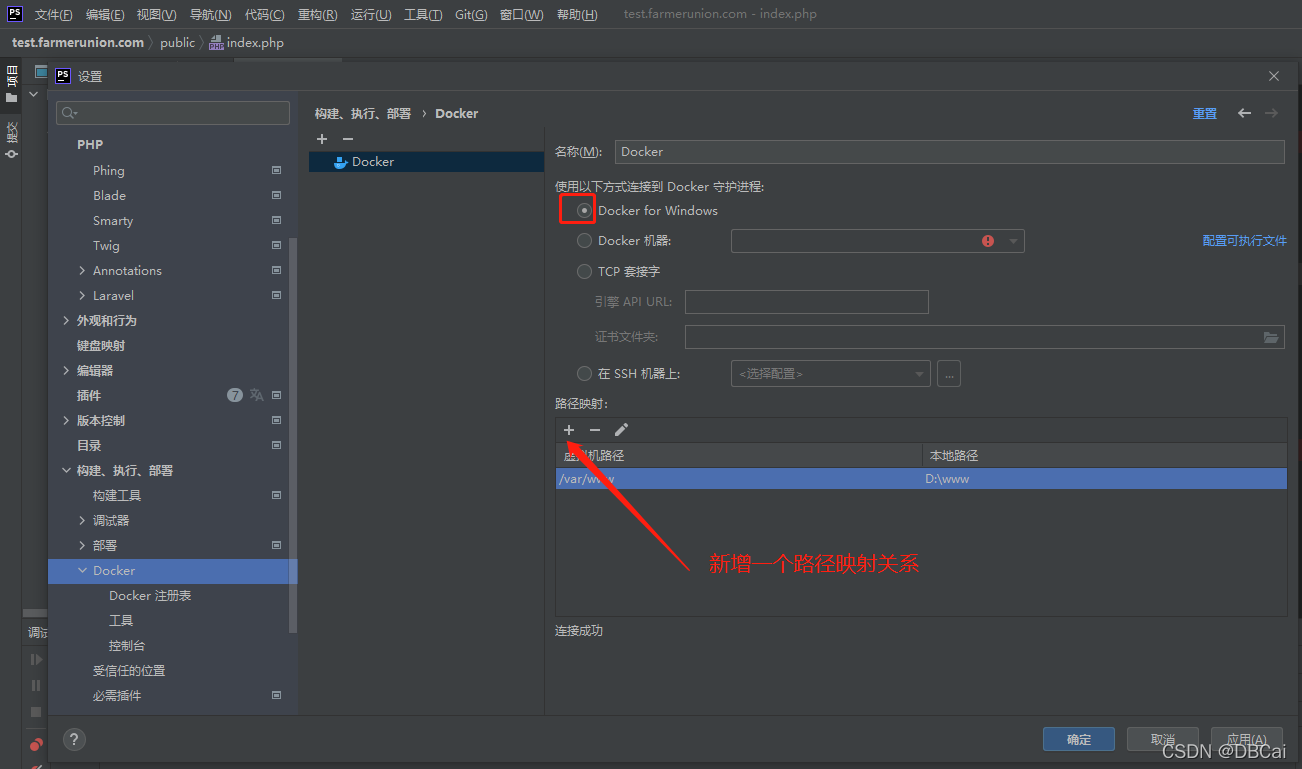Expand the 编辑器 settings group
Image resolution: width=1302 pixels, height=769 pixels.
(x=66, y=371)
